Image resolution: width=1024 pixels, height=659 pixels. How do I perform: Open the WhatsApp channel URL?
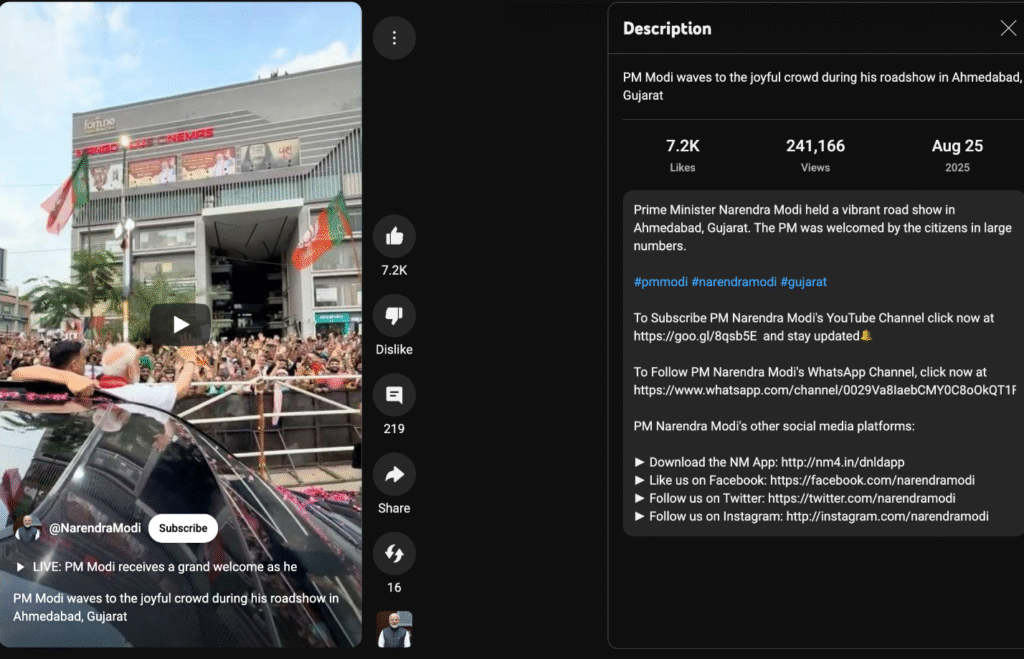tap(825, 390)
